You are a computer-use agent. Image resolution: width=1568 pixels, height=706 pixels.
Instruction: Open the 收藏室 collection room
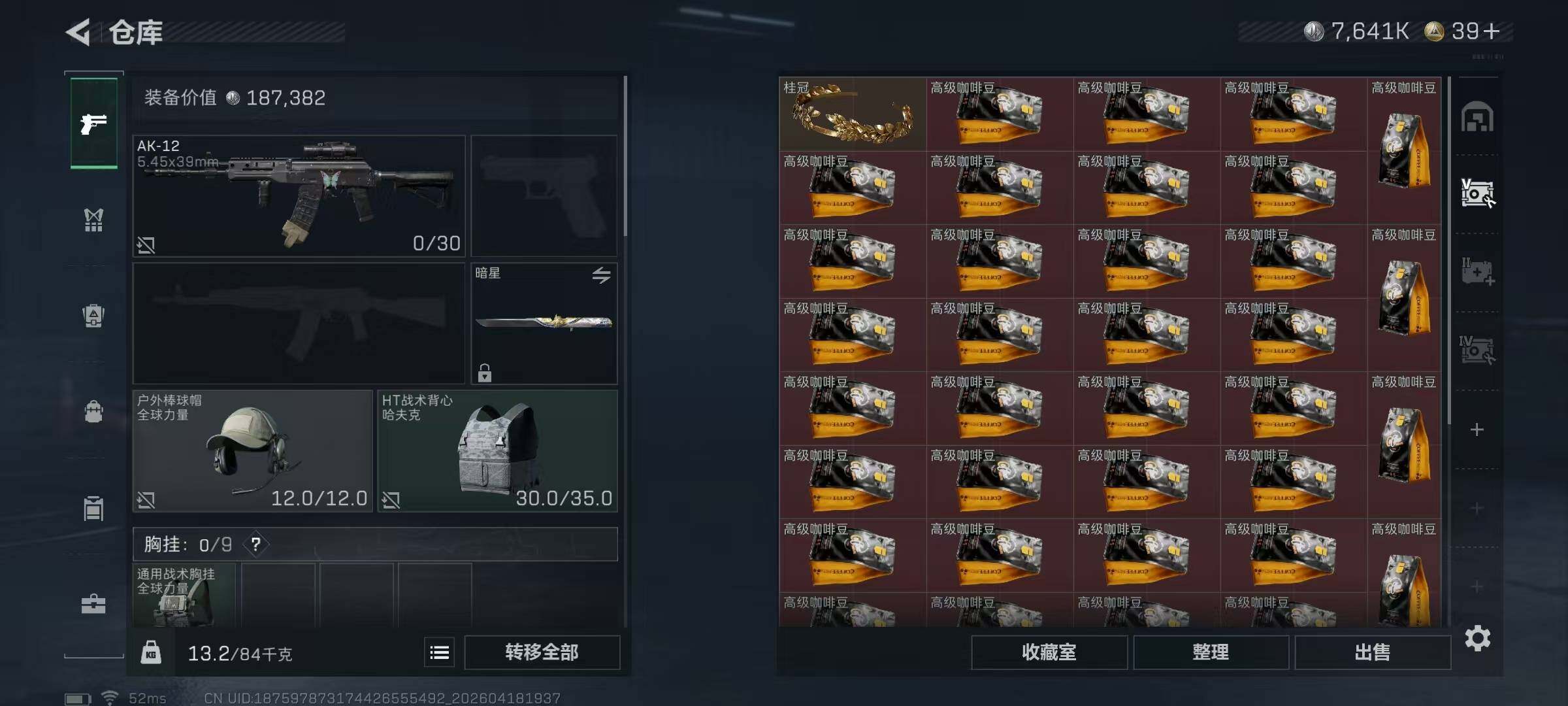[x=1049, y=652]
